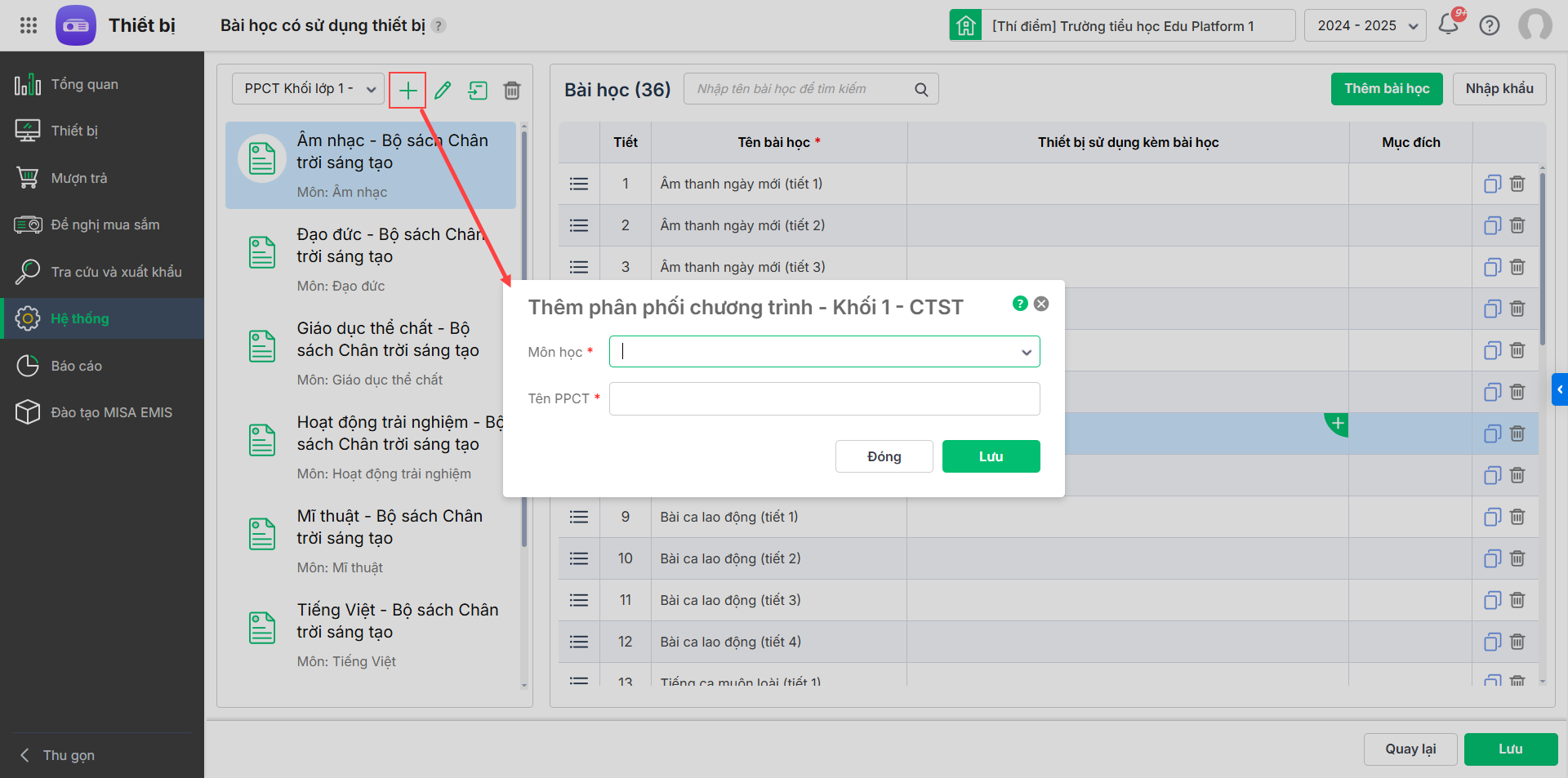1568x778 pixels.
Task: Open the PPCT Khối lớp 1 dropdown
Action: coord(308,89)
